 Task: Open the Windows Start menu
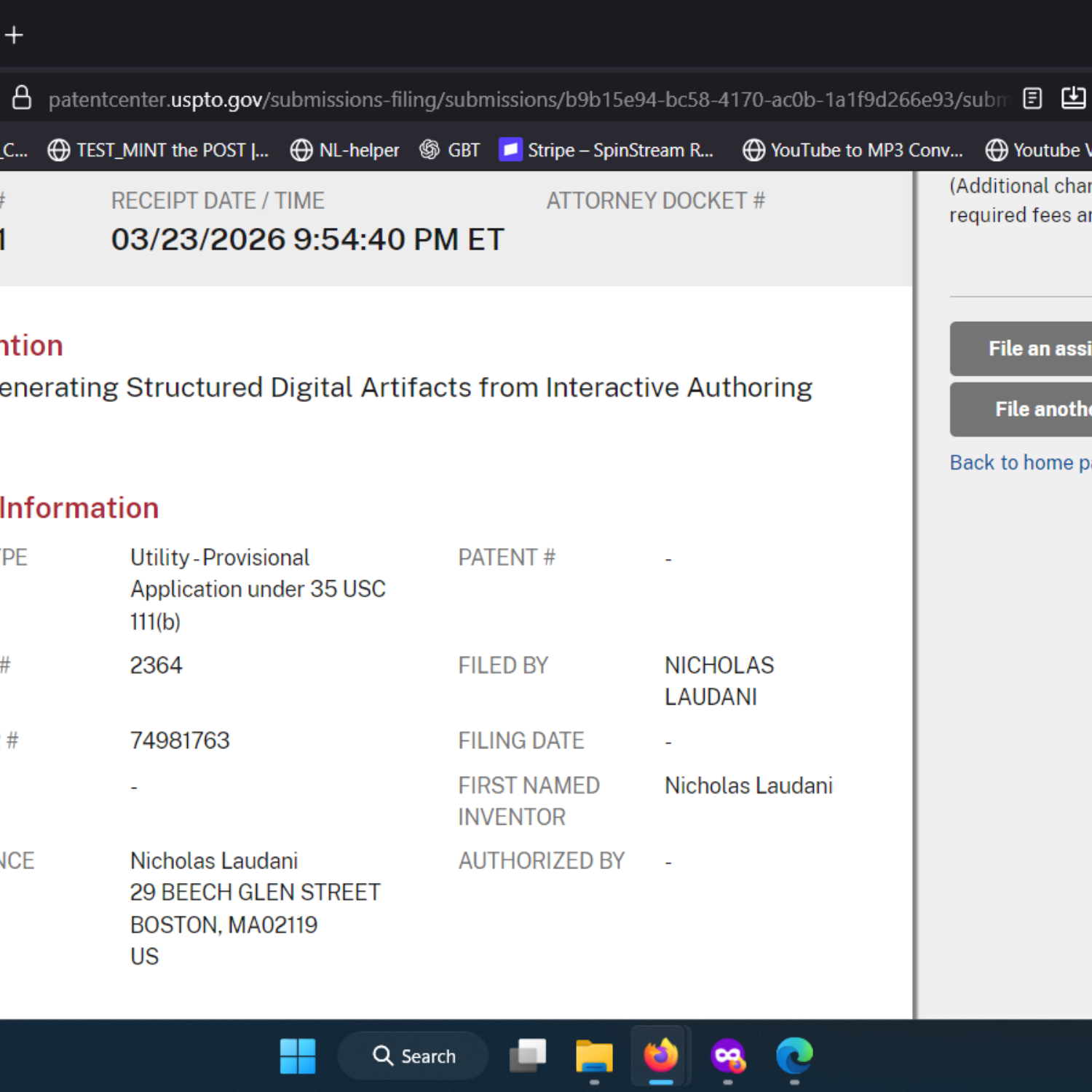[x=298, y=1056]
